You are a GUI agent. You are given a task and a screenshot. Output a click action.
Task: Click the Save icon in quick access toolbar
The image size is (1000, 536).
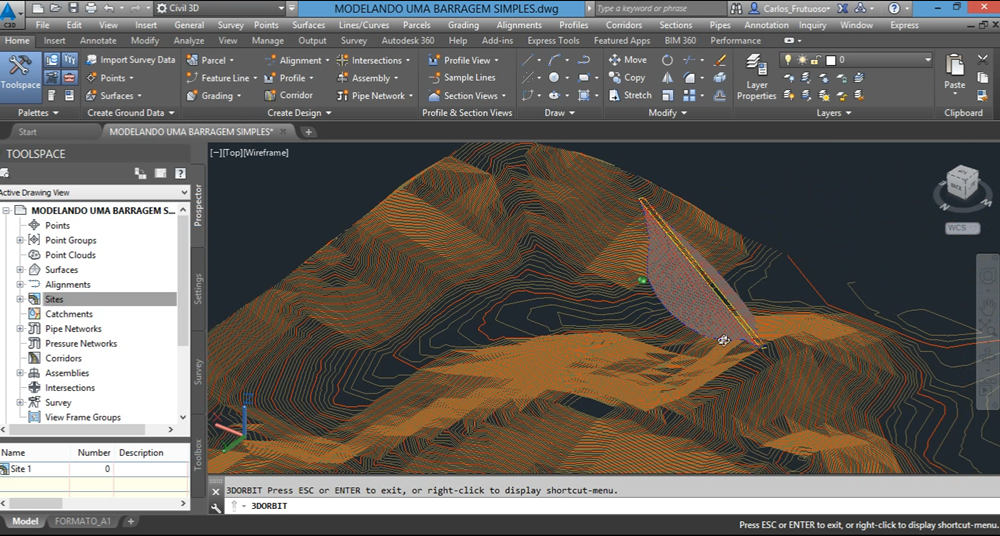coord(73,8)
